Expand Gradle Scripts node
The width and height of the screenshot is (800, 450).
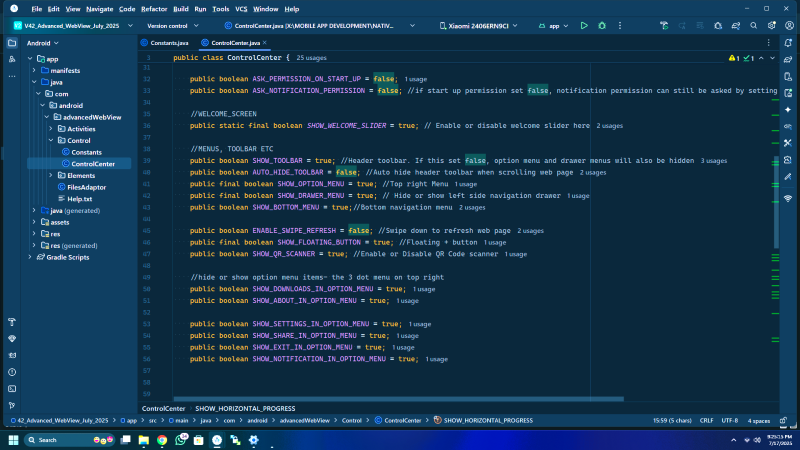coord(30,257)
